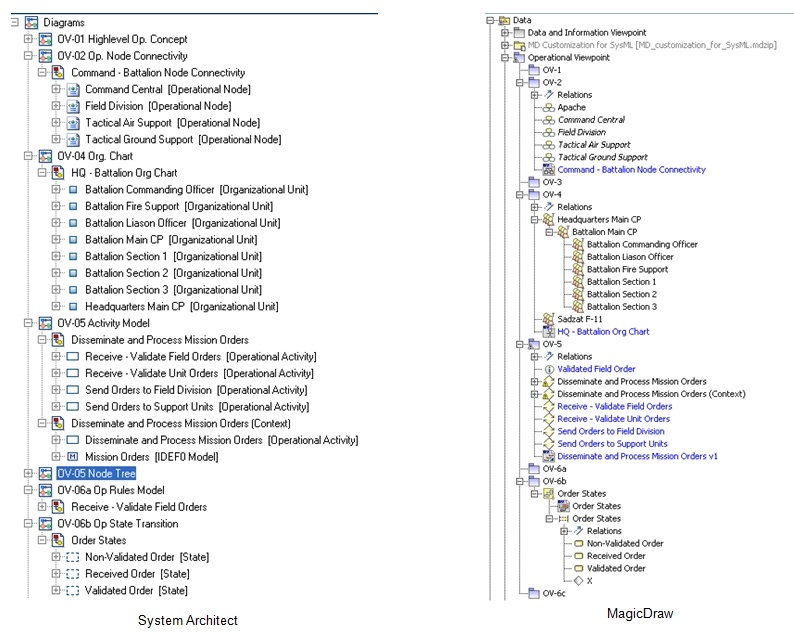Select Tactical Air Support in MagicDraw tree
The image size is (794, 641).
tap(594, 145)
